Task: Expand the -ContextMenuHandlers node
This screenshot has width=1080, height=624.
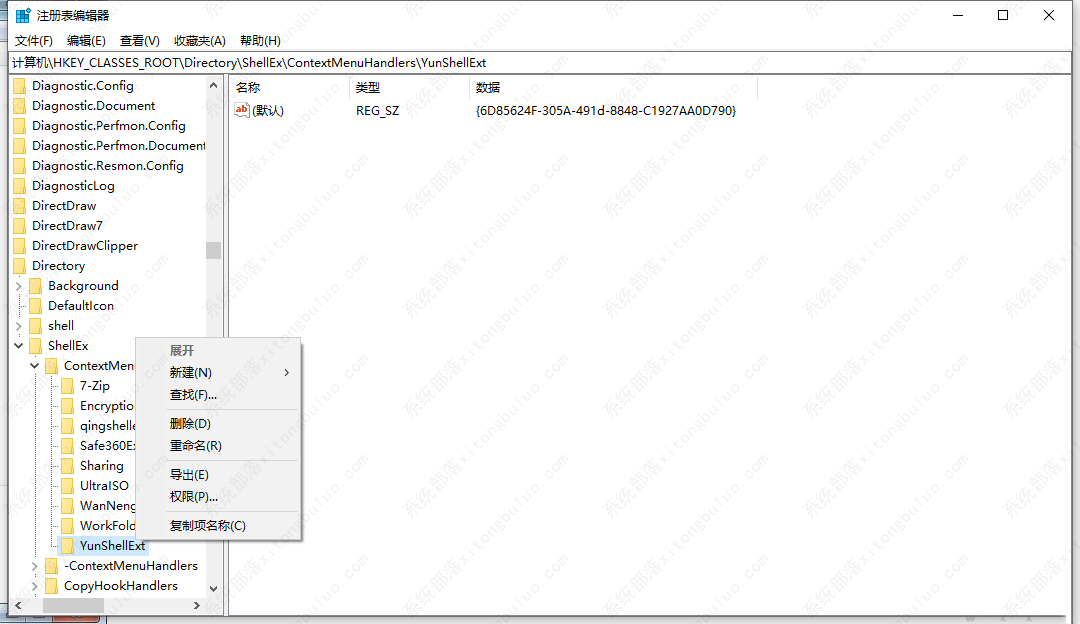Action: coord(35,566)
